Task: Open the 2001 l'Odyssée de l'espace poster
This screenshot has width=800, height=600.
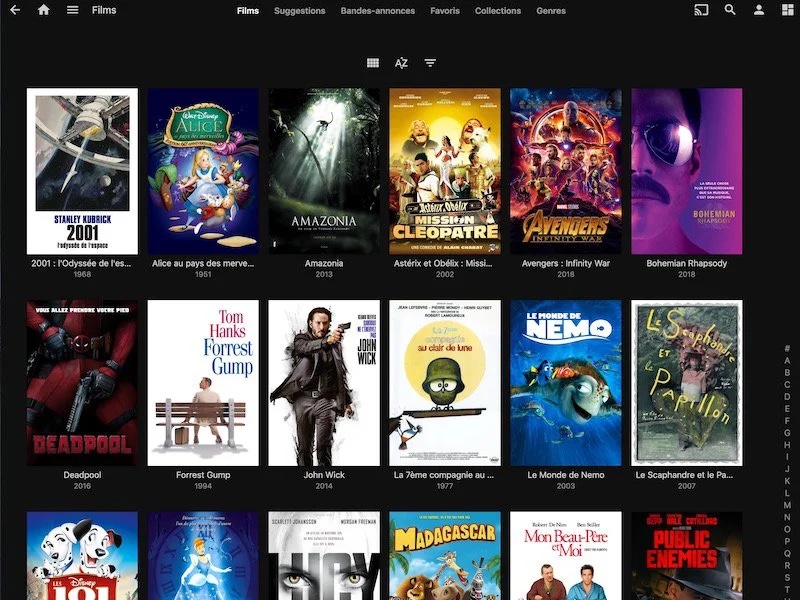Action: coord(82,171)
